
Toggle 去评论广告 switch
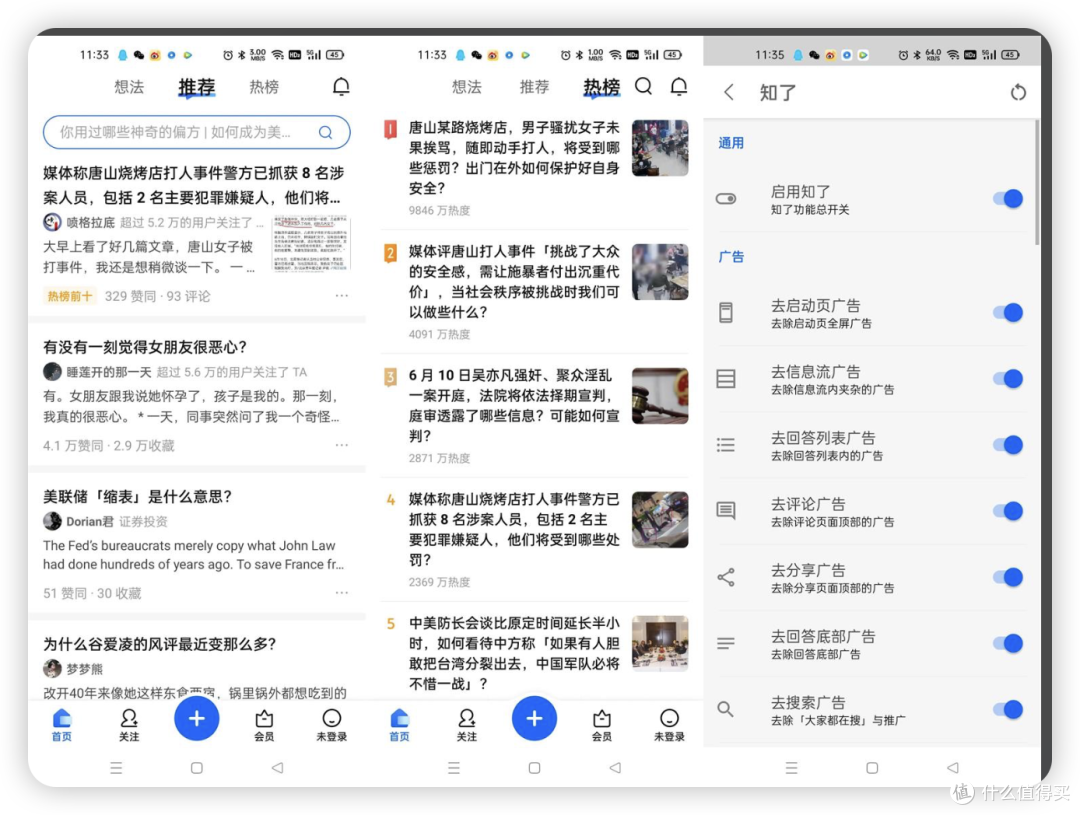(x=1008, y=510)
